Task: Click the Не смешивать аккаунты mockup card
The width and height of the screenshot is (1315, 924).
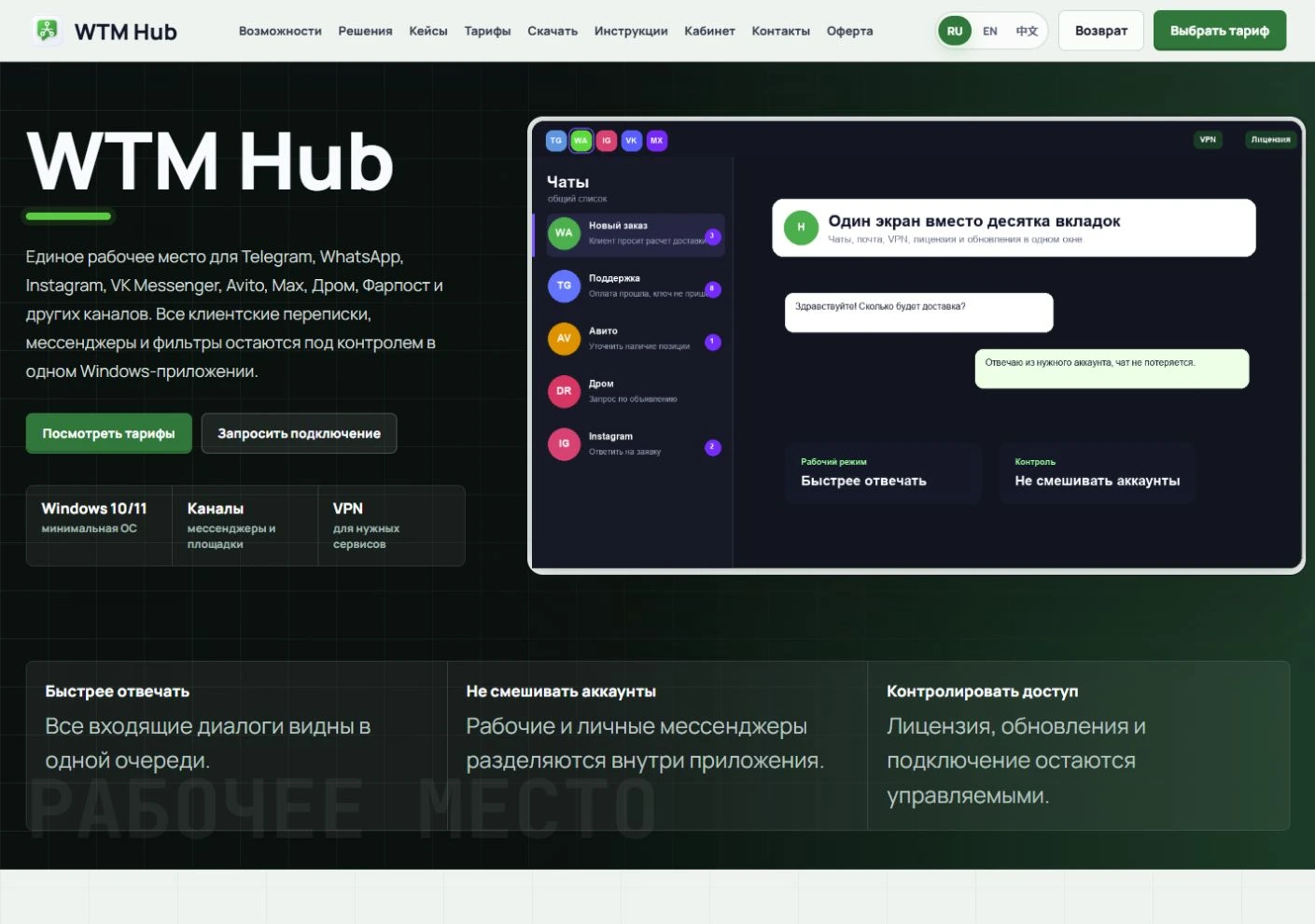Action: click(1098, 473)
